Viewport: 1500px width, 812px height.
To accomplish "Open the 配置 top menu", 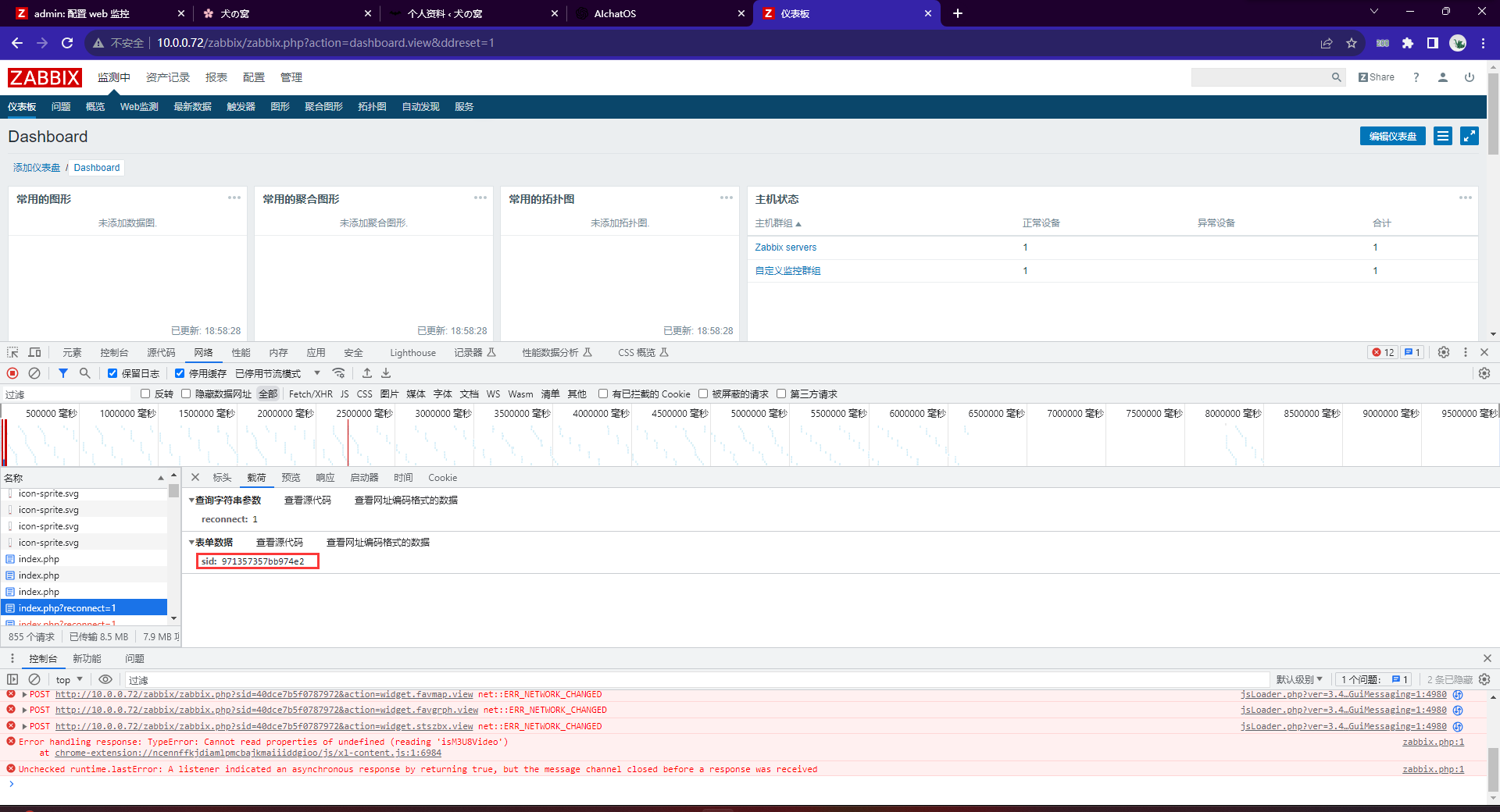I will [x=254, y=77].
